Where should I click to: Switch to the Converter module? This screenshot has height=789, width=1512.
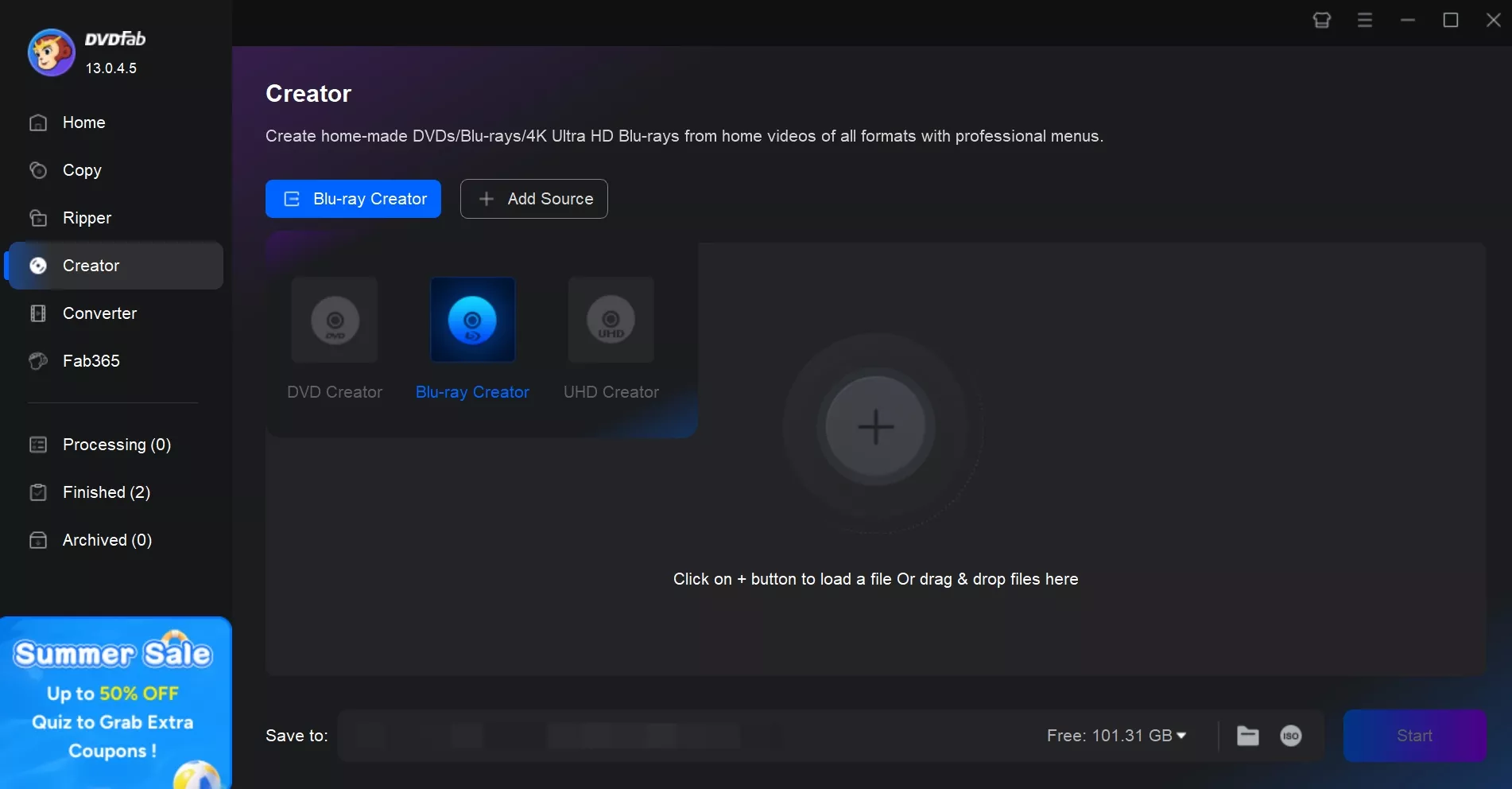pos(100,313)
